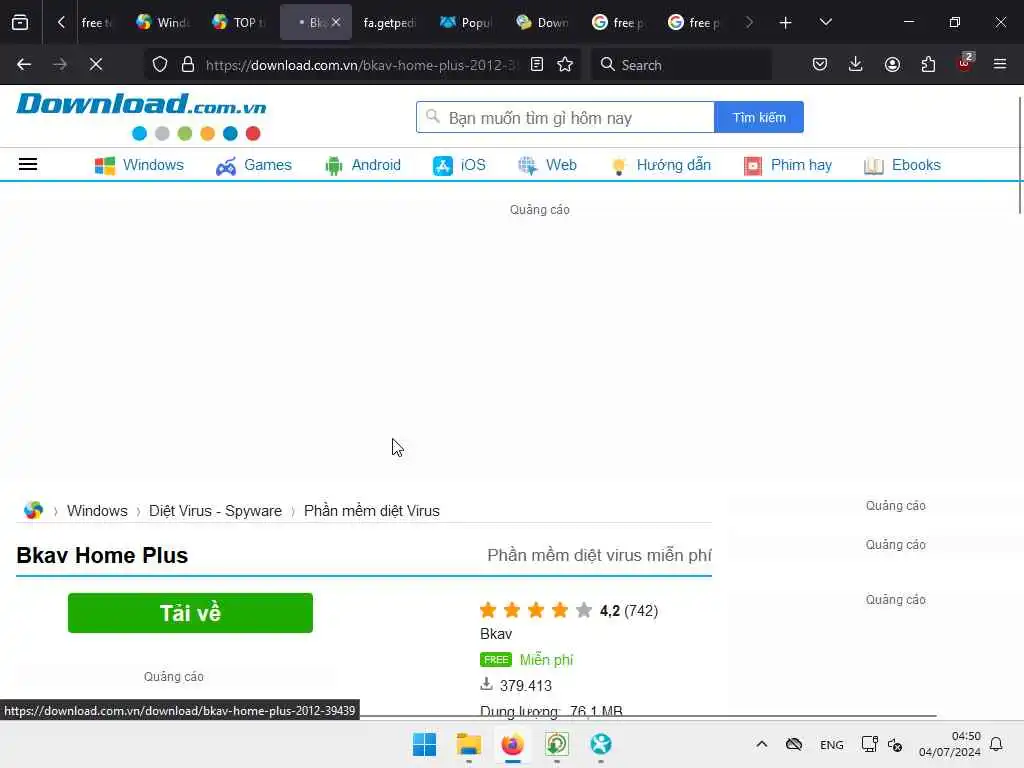Bookmark this page with the star icon
Image resolution: width=1024 pixels, height=768 pixels.
[565, 65]
